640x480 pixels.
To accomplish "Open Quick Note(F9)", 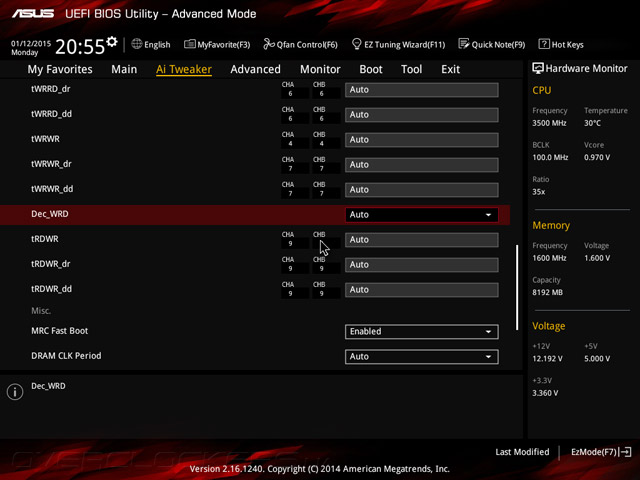I will [x=492, y=44].
